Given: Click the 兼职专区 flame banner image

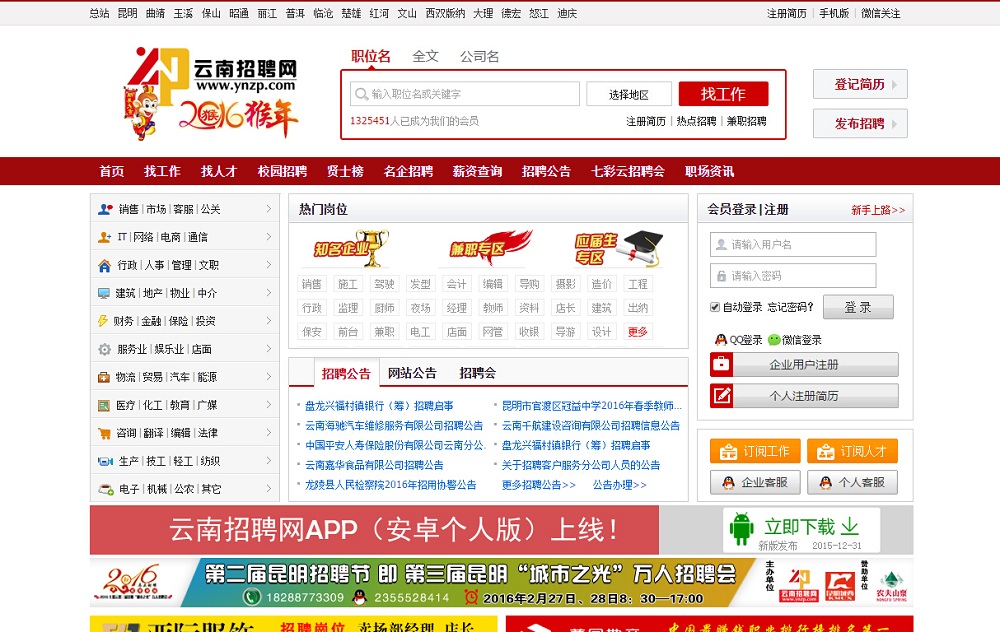Looking at the screenshot, I should (490, 248).
